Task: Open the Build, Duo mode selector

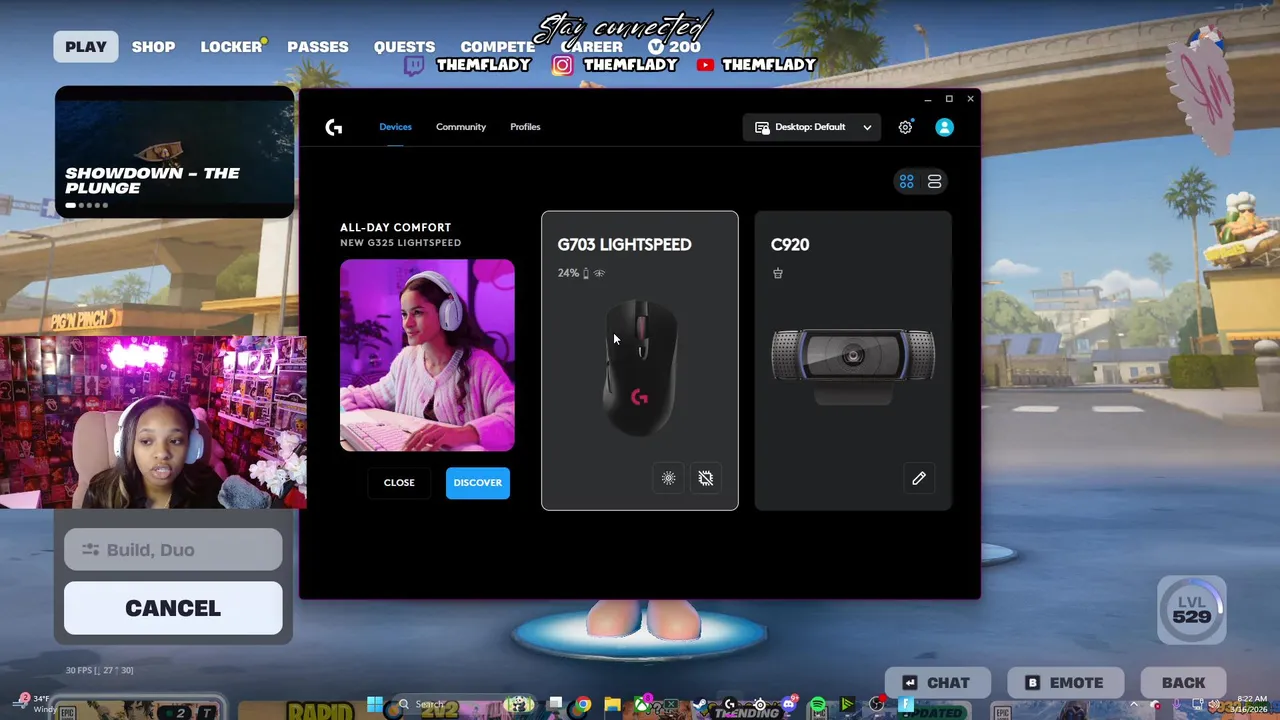Action: point(173,550)
